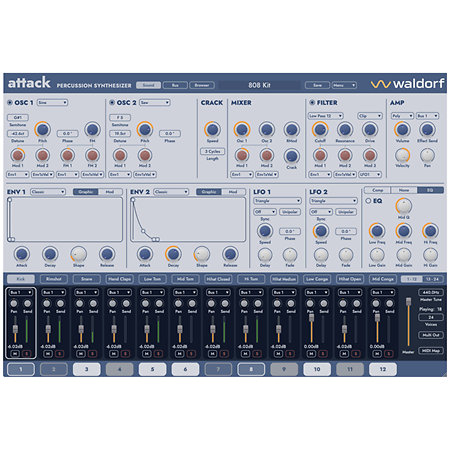Image resolution: width=450 pixels, height=450 pixels.
Task: Switch to the Bus tab
Action: click(x=175, y=85)
